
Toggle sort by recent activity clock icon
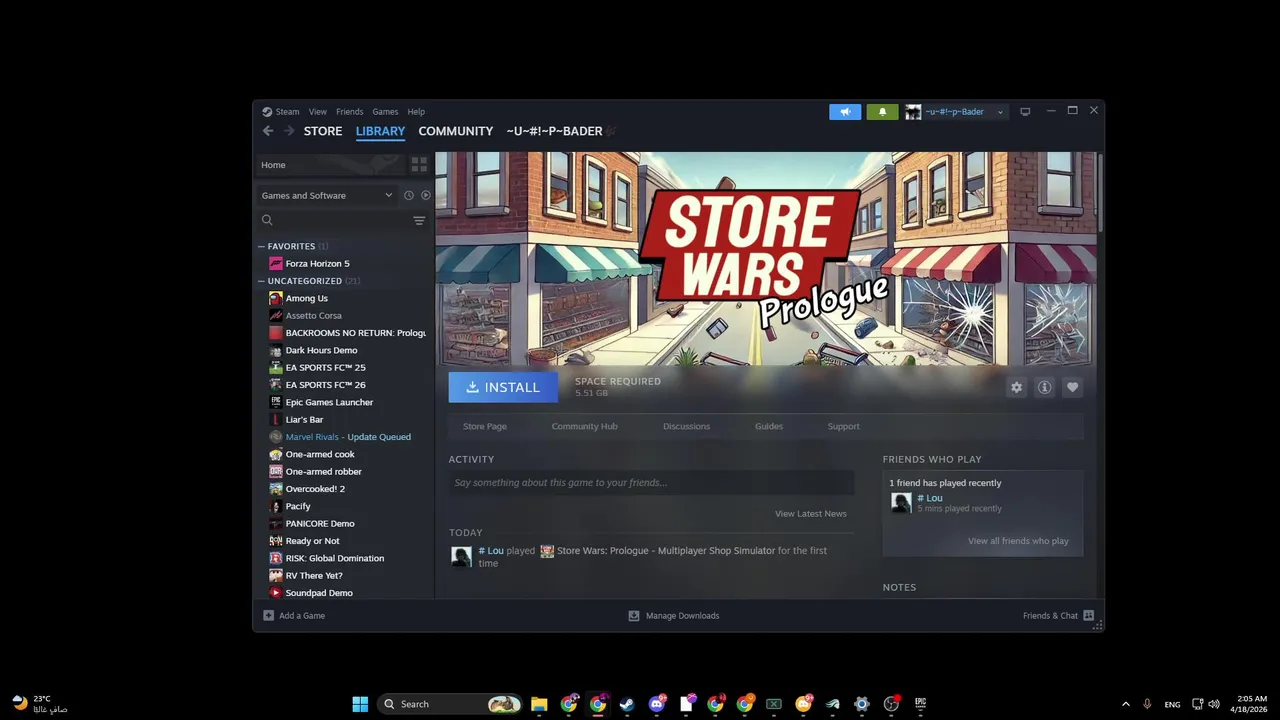point(409,195)
